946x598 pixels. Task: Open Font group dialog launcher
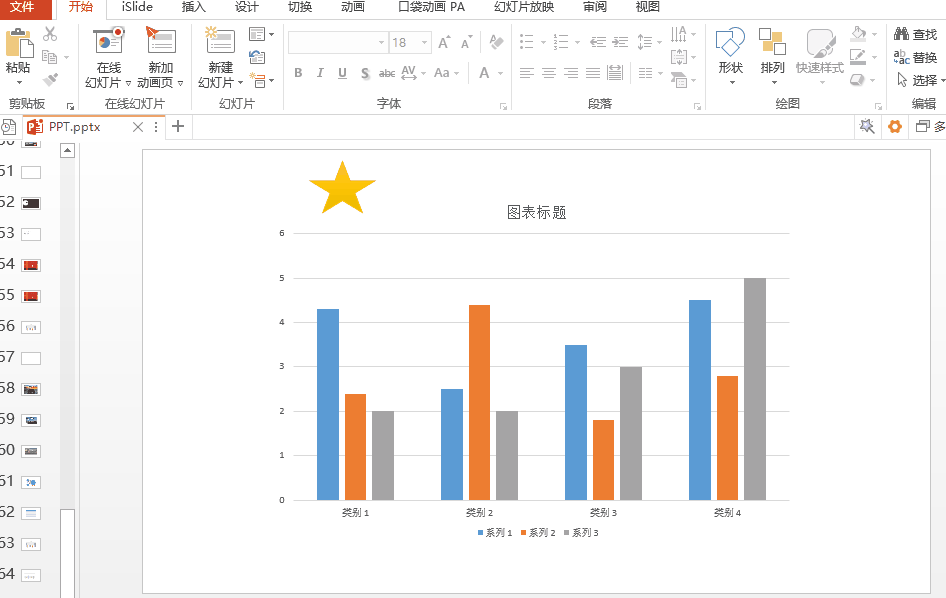[x=503, y=106]
